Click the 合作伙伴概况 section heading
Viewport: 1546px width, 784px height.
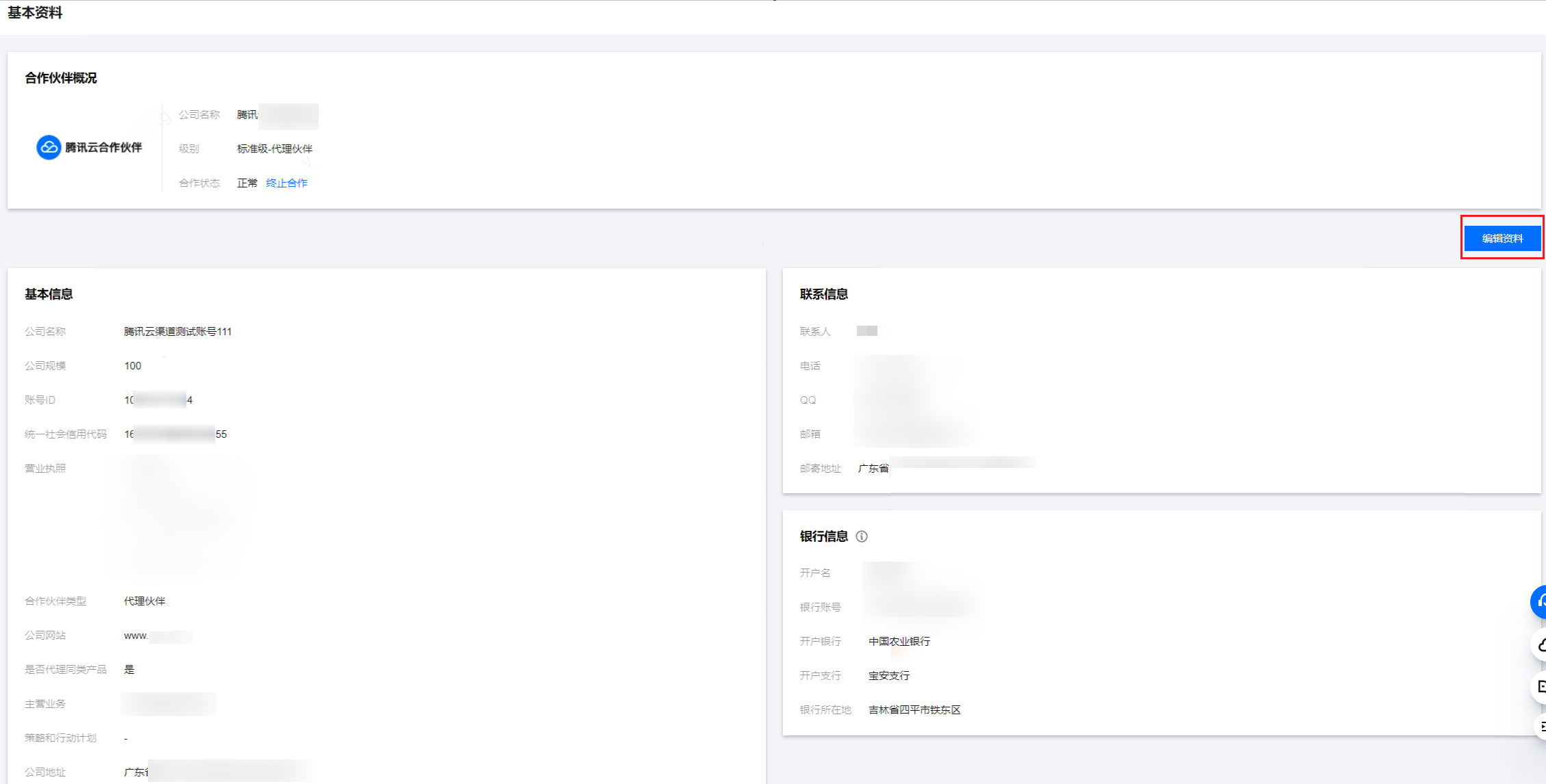(x=61, y=78)
